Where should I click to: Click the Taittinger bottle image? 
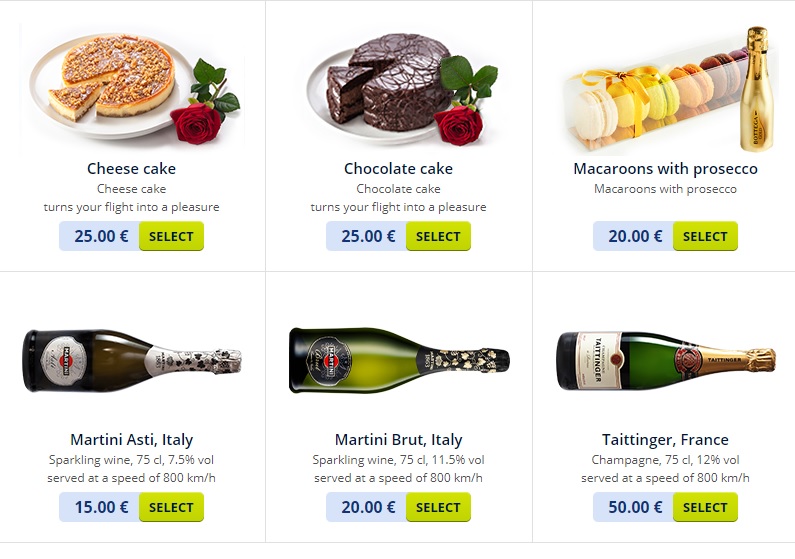coord(665,360)
